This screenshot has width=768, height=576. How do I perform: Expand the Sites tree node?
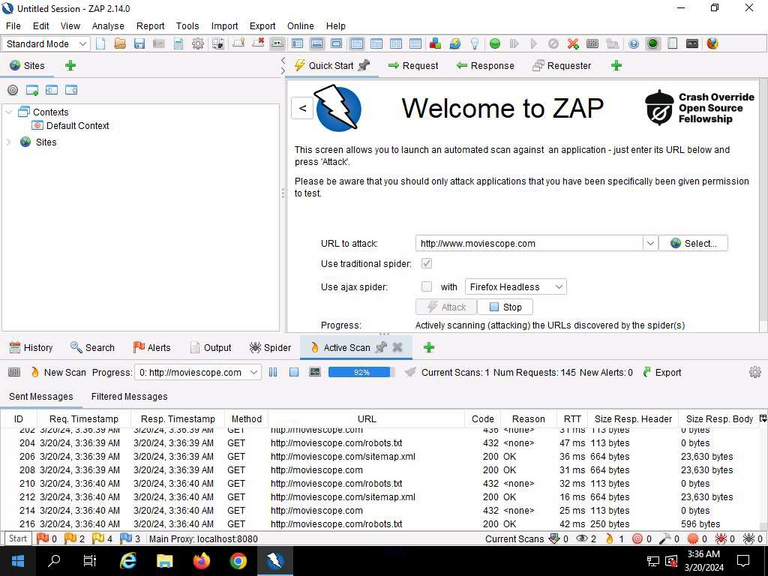[x=9, y=142]
